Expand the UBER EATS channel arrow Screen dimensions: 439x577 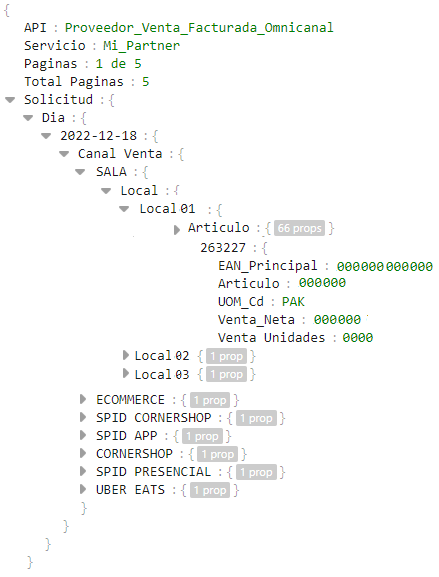[x=83, y=489]
